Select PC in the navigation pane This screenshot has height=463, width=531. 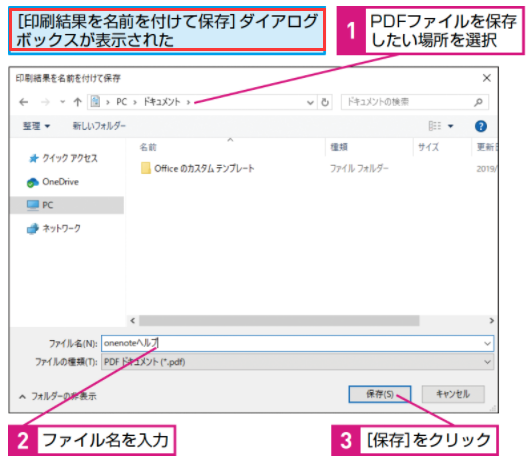pyautogui.click(x=66, y=205)
